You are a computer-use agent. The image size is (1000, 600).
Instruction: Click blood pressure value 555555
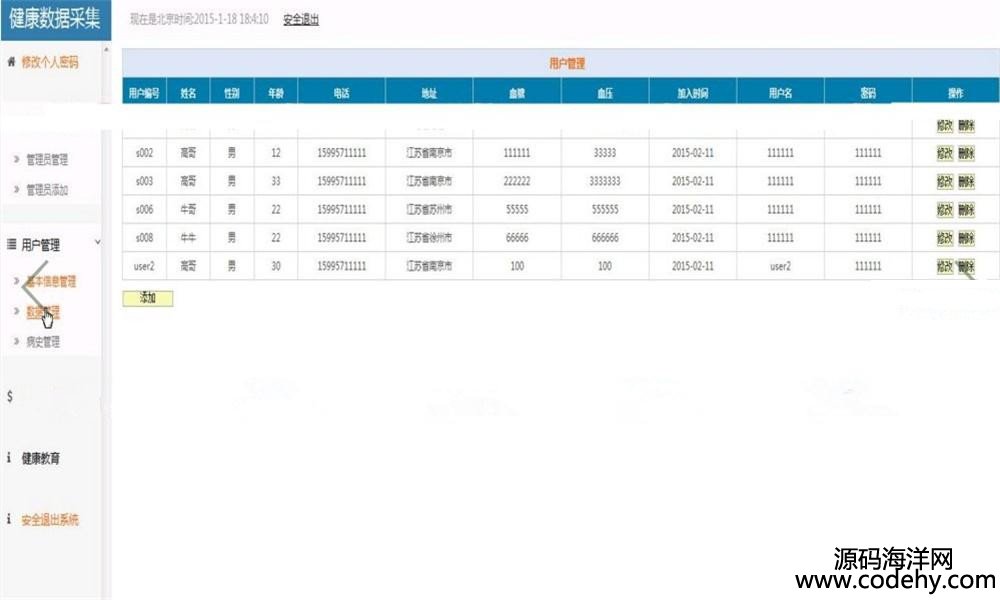click(x=605, y=209)
